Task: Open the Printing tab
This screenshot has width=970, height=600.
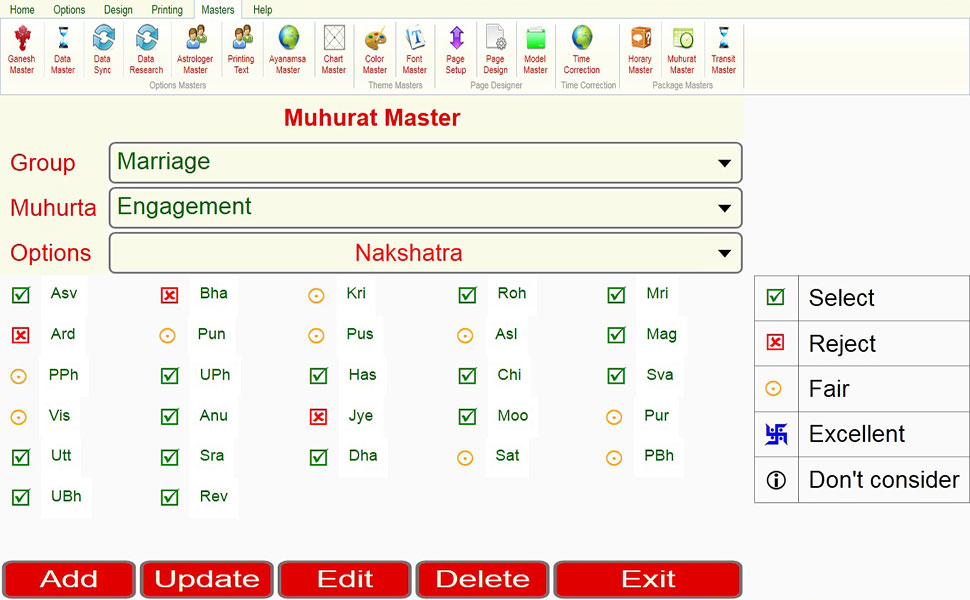Action: (167, 10)
